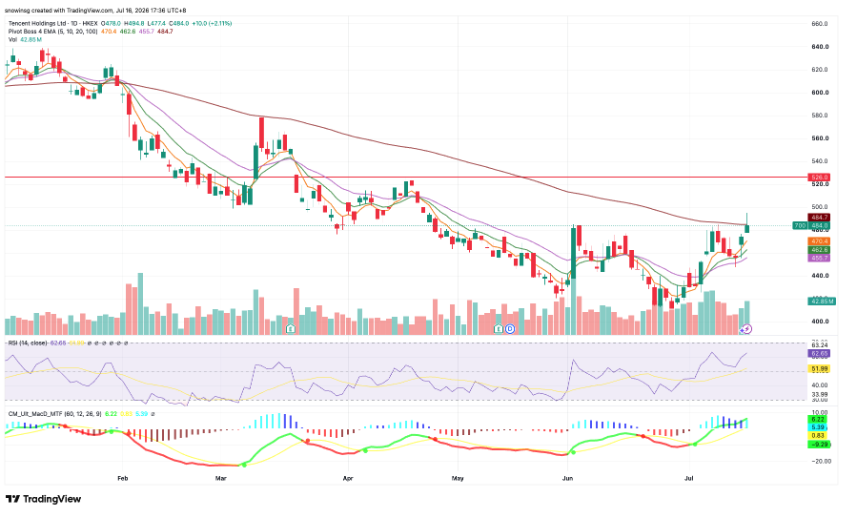Click the dark red 484.7 EMA price label
848x517 pixels.
click(819, 217)
